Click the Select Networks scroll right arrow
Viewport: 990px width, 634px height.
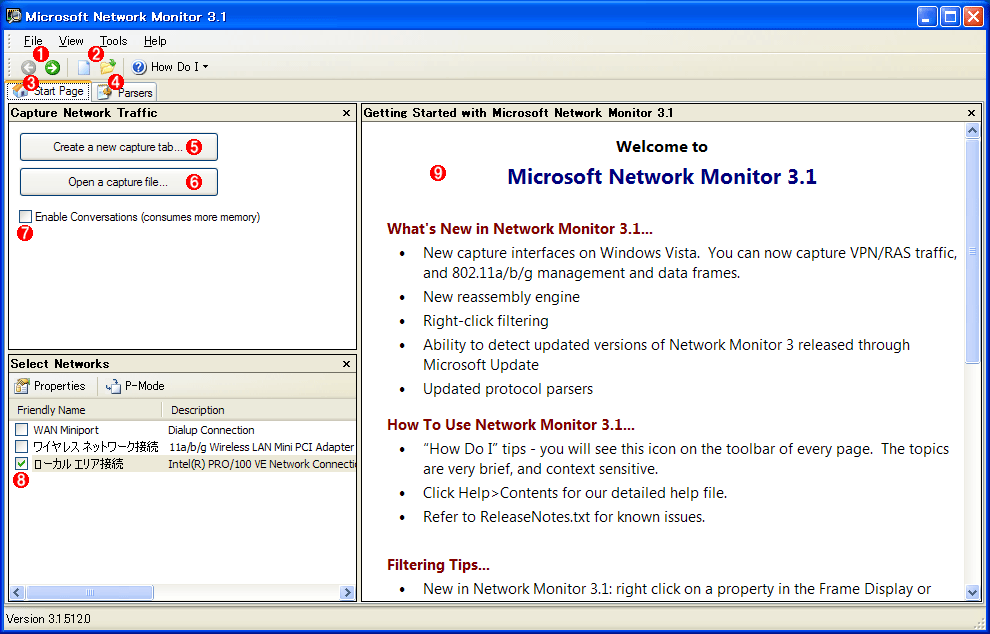coord(347,592)
